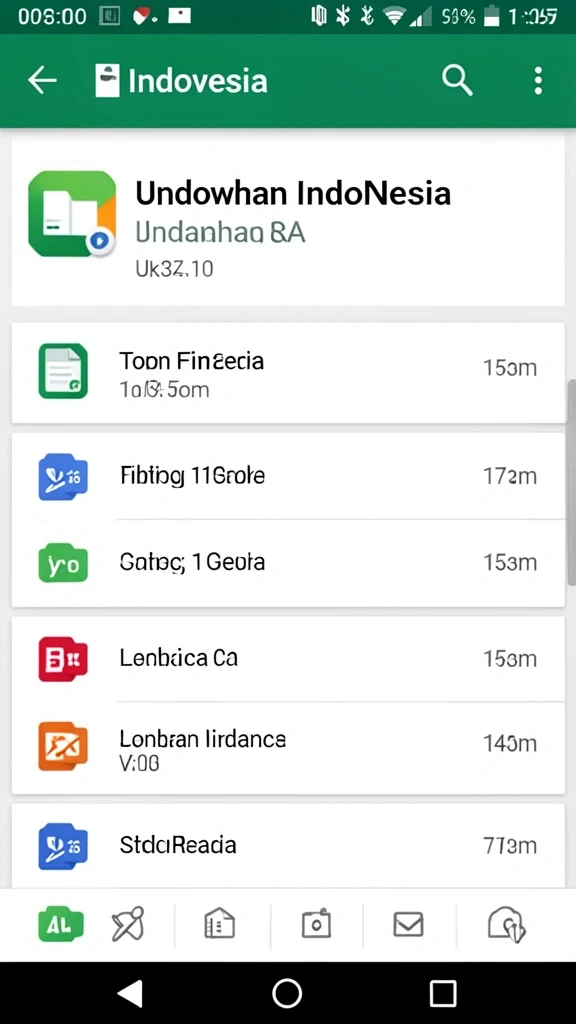
Task: Tap the orange Lonbran Iirdance icon
Action: (x=63, y=746)
